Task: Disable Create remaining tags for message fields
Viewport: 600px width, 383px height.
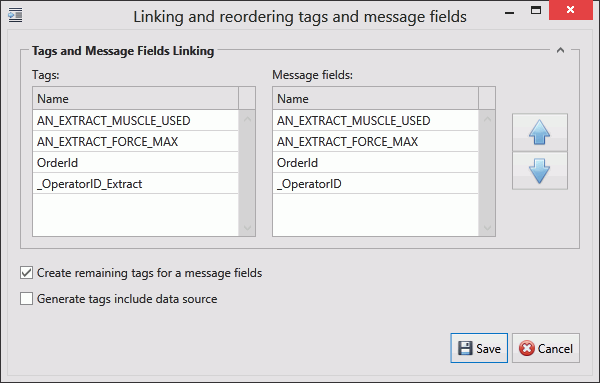Action: [x=26, y=273]
